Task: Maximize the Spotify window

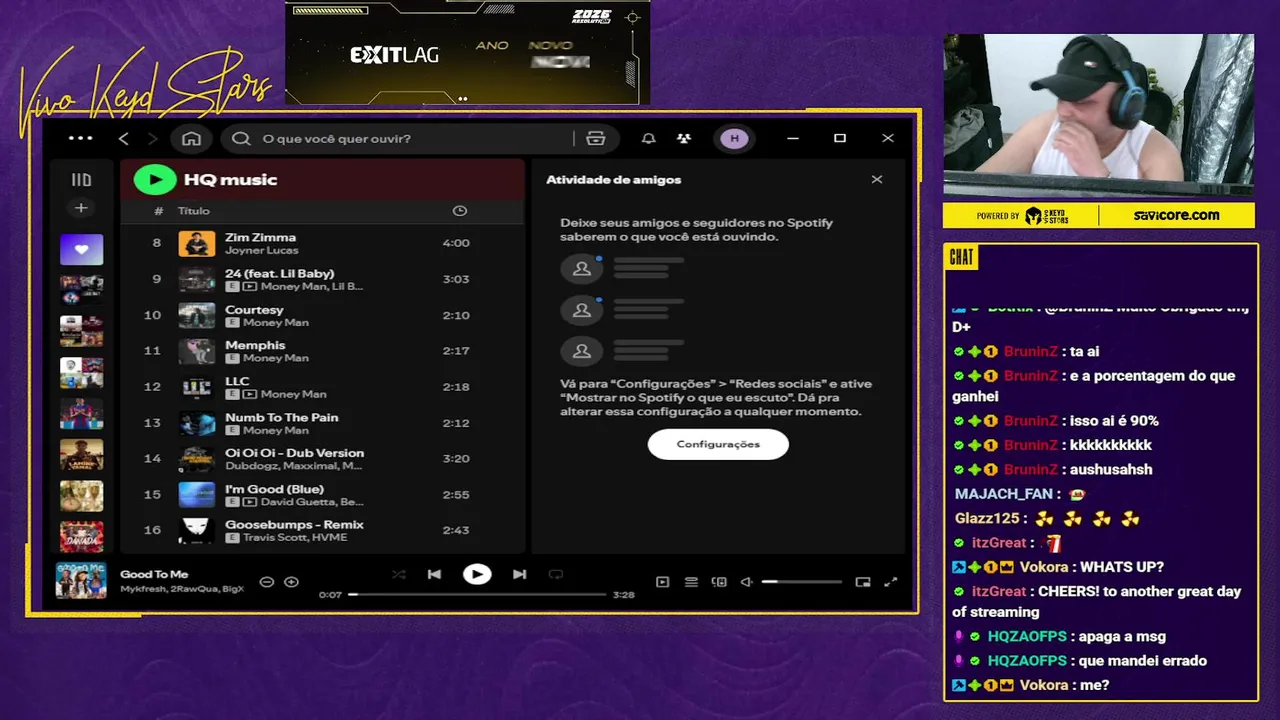Action: [840, 138]
